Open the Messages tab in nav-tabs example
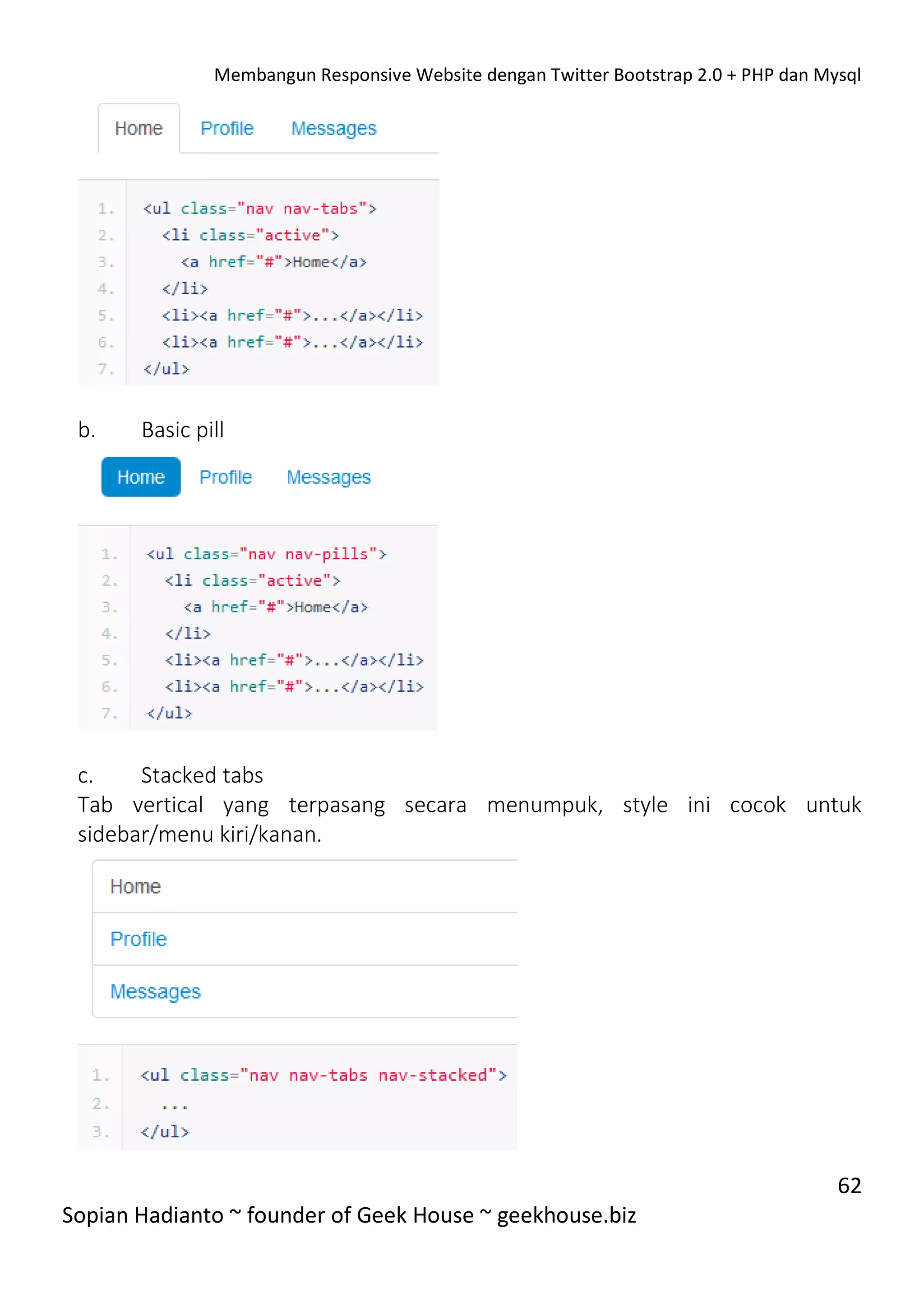The width and height of the screenshot is (924, 1307). pos(334,129)
